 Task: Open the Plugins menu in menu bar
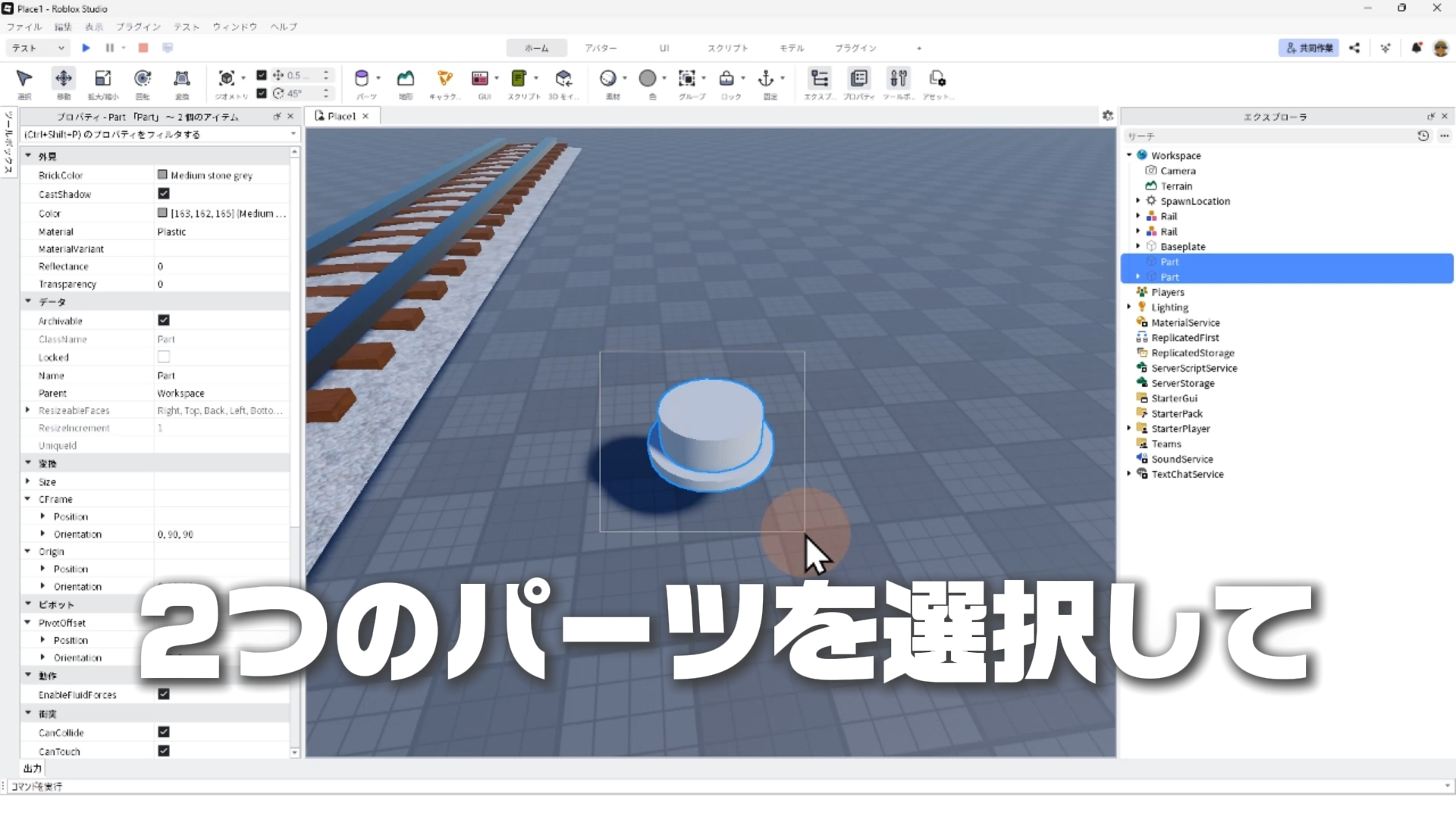(138, 27)
